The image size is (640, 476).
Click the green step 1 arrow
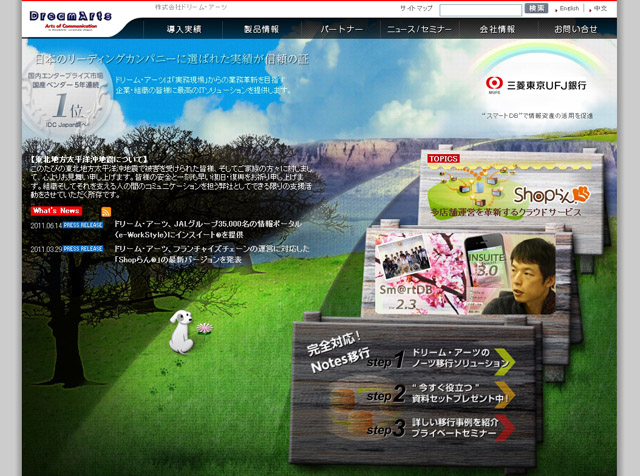[x=505, y=362]
